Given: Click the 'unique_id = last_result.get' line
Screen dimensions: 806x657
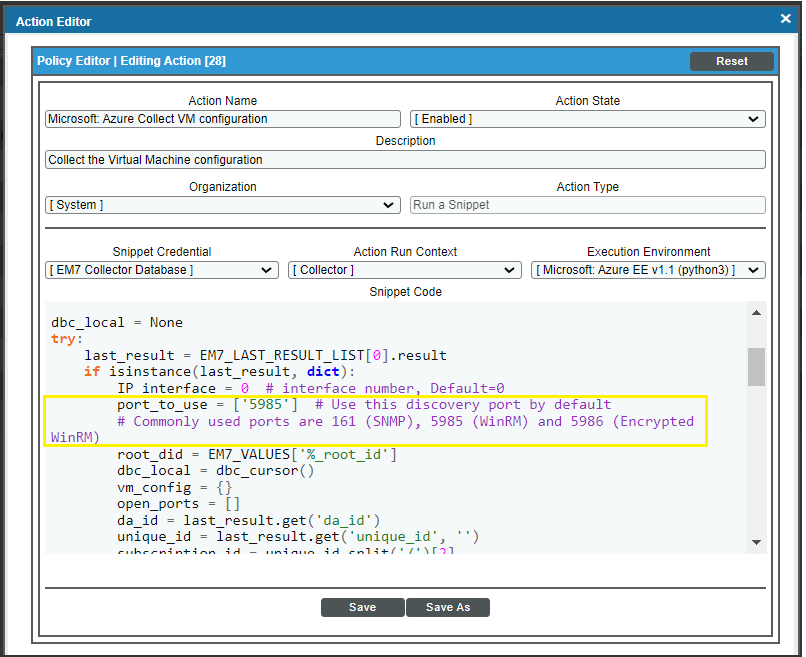Looking at the screenshot, I should [x=298, y=537].
